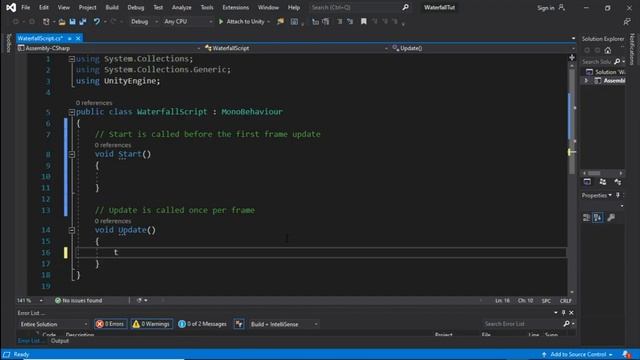Open the Build + IntelliSense dropdown
The image size is (640, 360).
coord(284,324)
